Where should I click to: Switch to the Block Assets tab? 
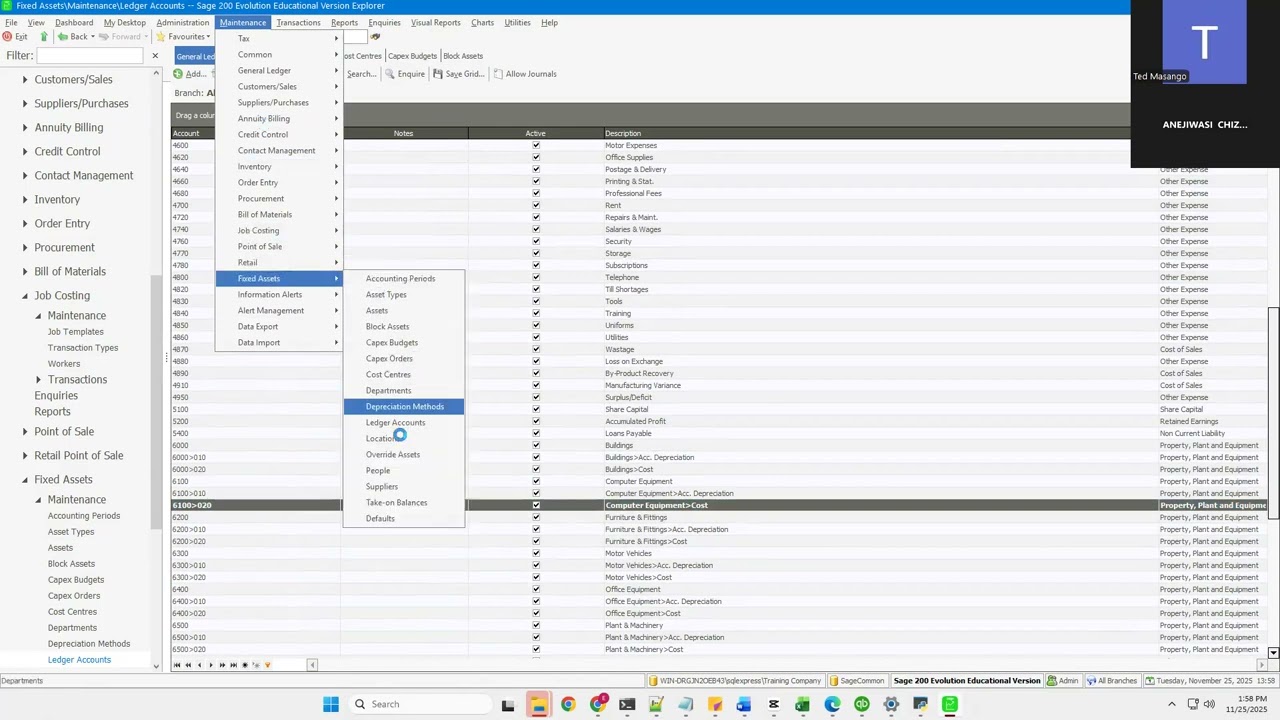coord(463,56)
